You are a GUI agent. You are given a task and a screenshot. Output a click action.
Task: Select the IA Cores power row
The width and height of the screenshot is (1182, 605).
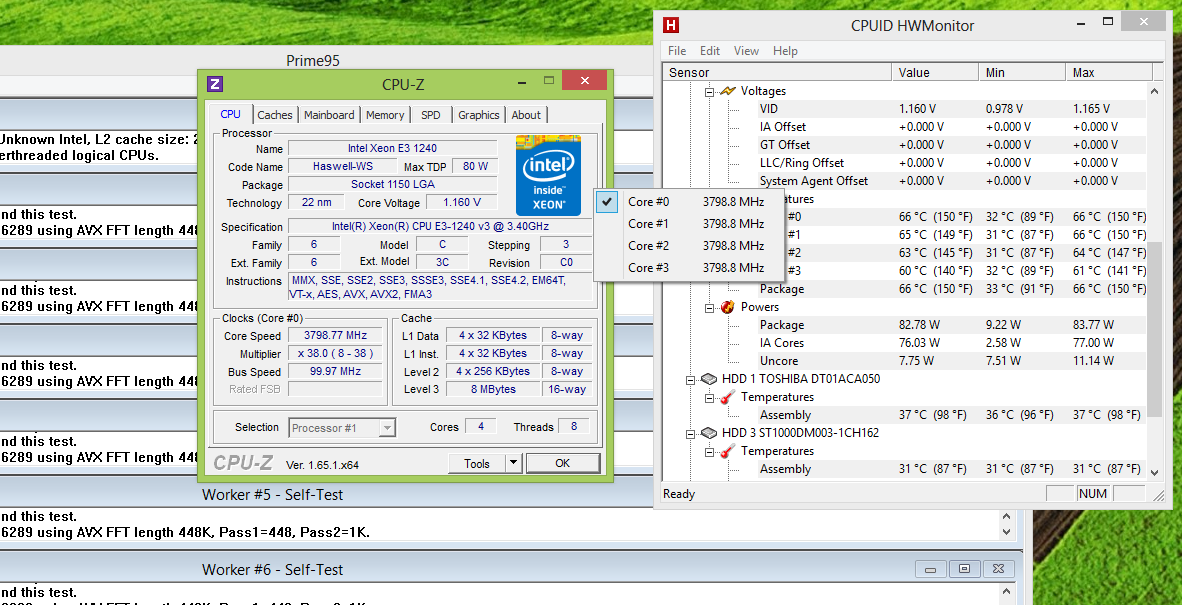click(x=952, y=343)
